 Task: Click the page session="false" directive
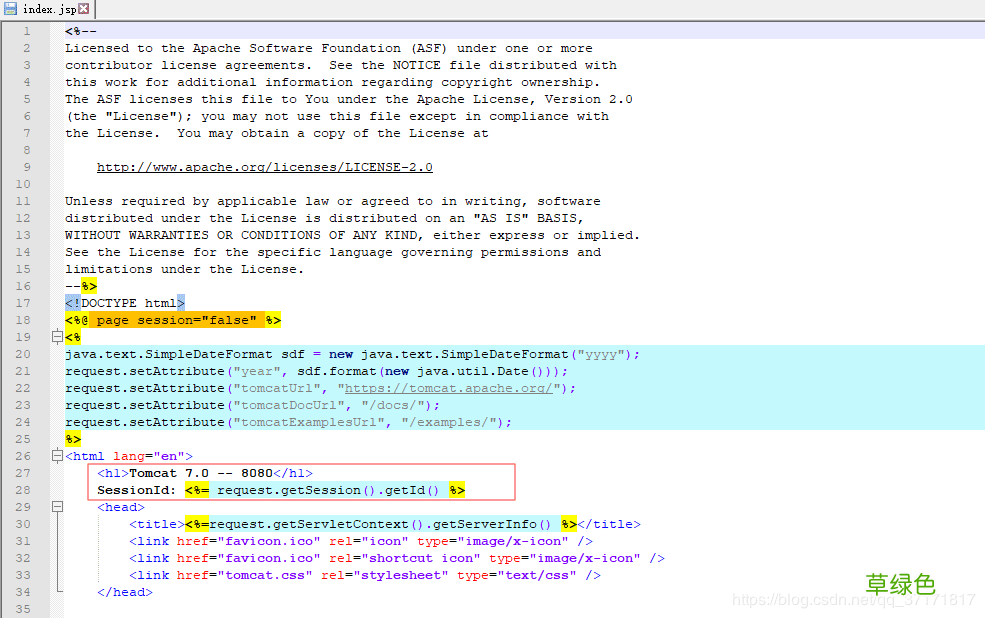(x=173, y=320)
